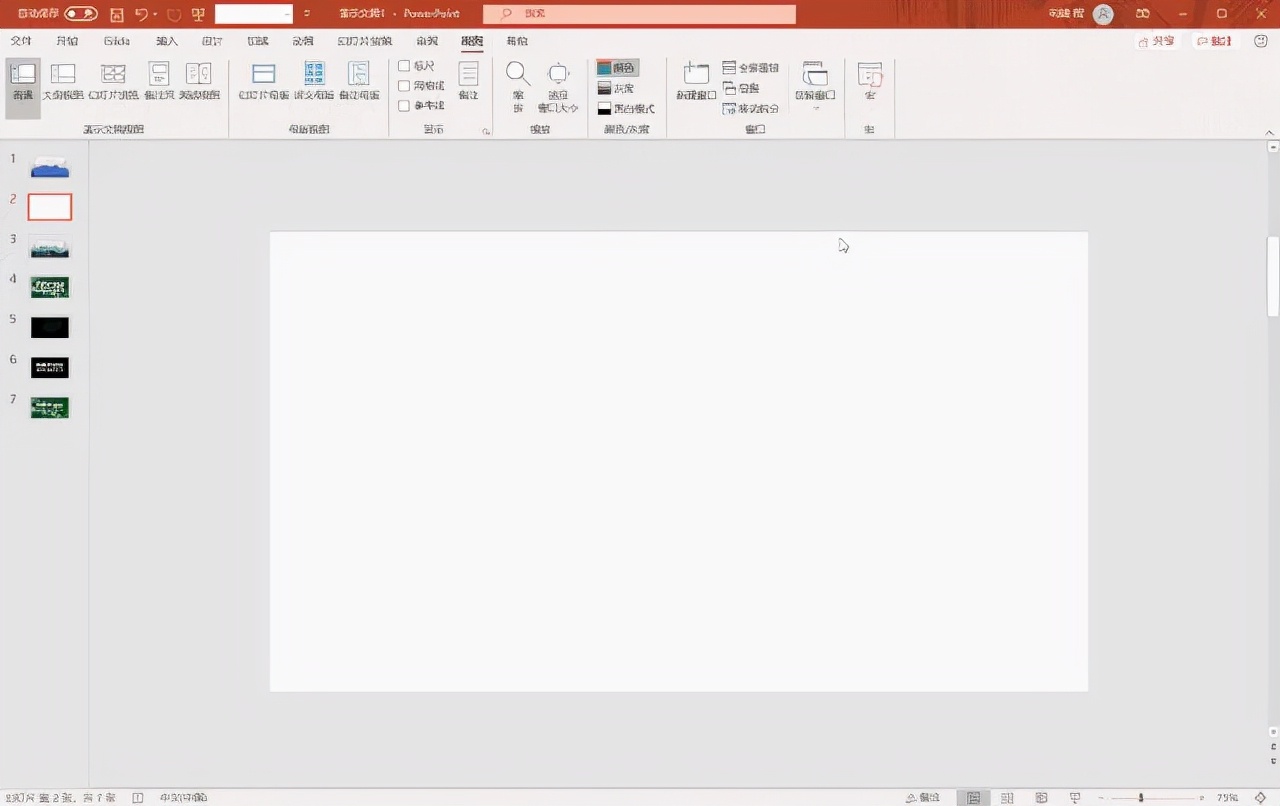Click Move Split option

click(x=750, y=108)
